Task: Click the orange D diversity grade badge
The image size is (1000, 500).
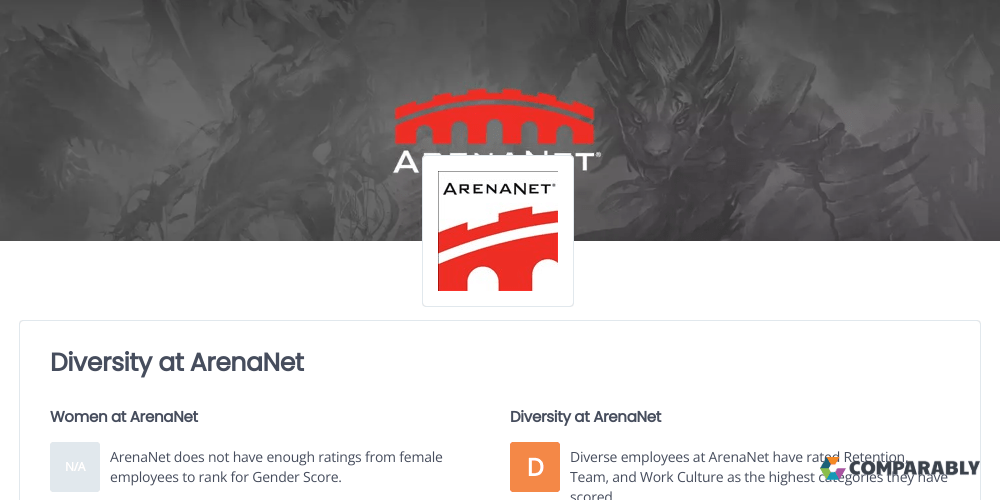Action: (535, 467)
